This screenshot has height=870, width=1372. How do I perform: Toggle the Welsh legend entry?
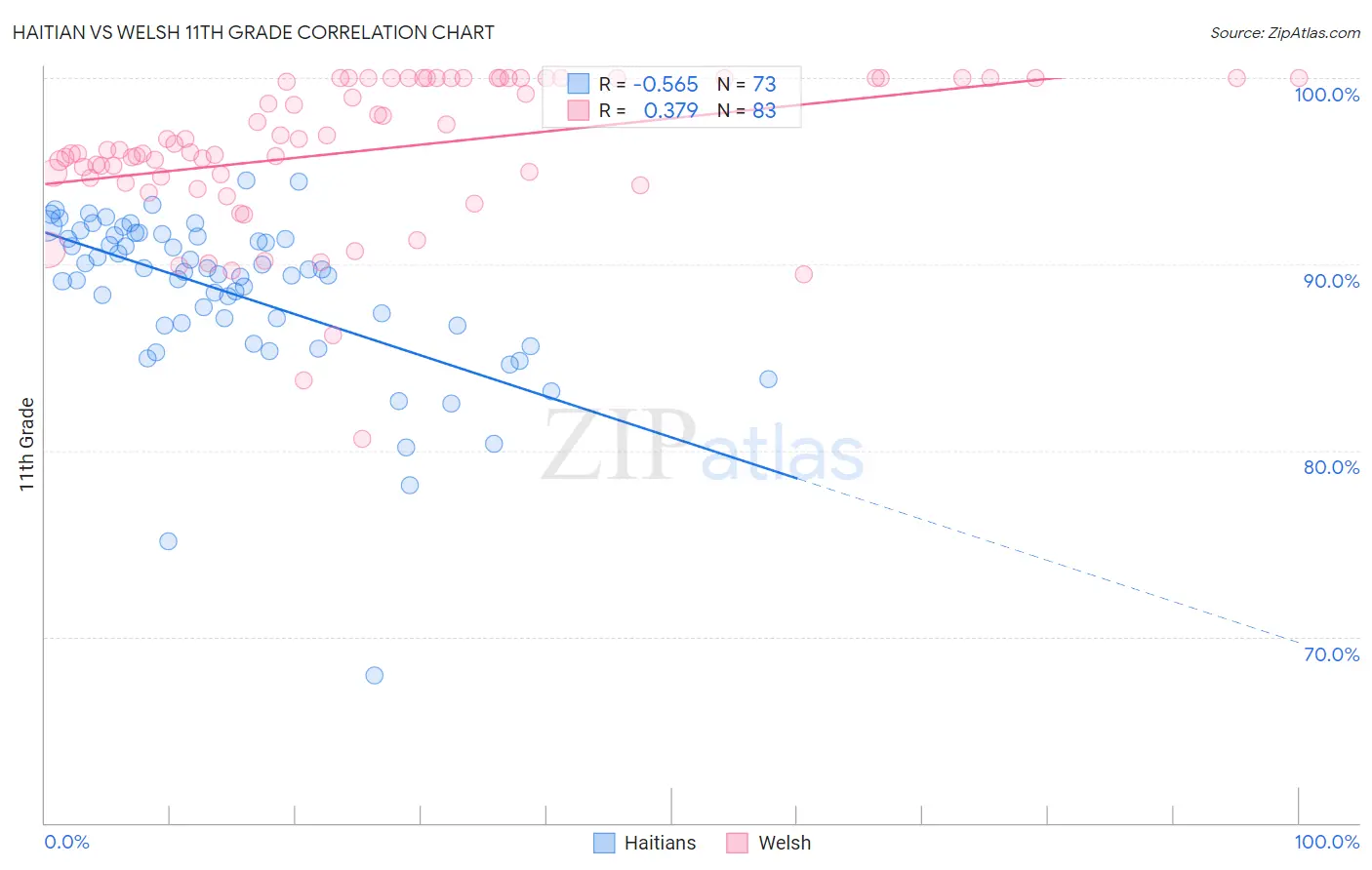(769, 843)
